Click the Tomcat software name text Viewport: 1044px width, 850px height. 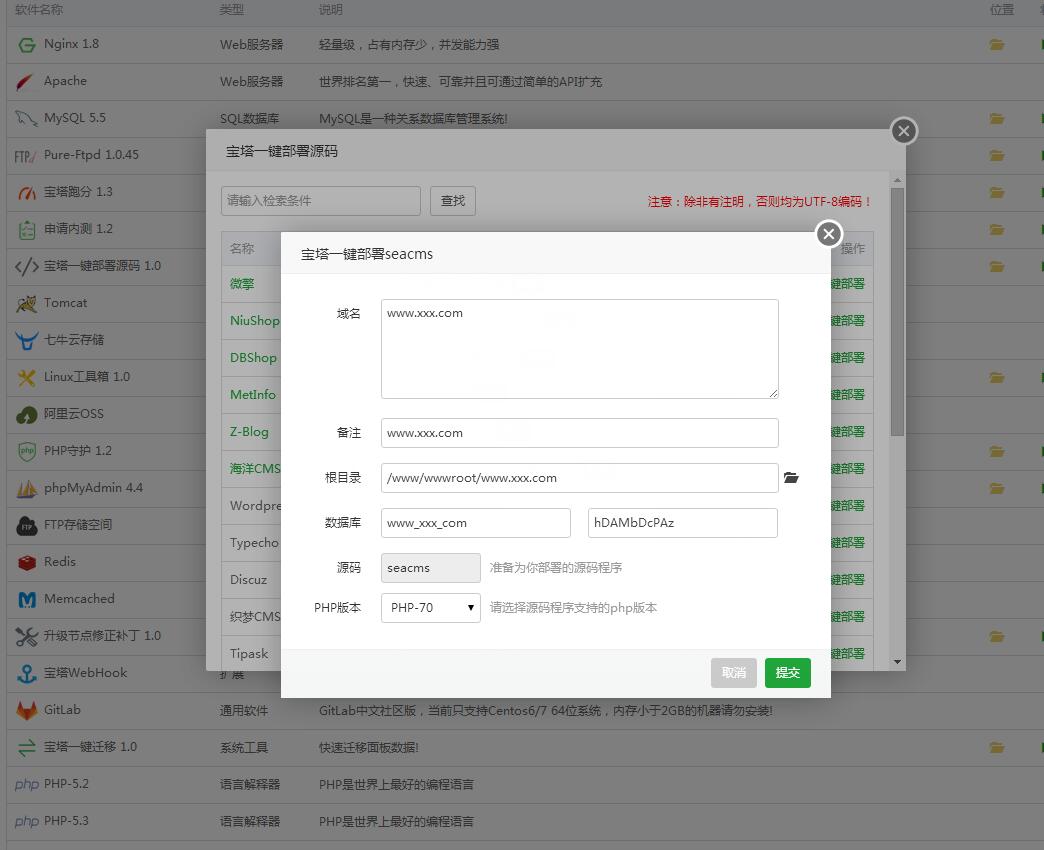(65, 303)
